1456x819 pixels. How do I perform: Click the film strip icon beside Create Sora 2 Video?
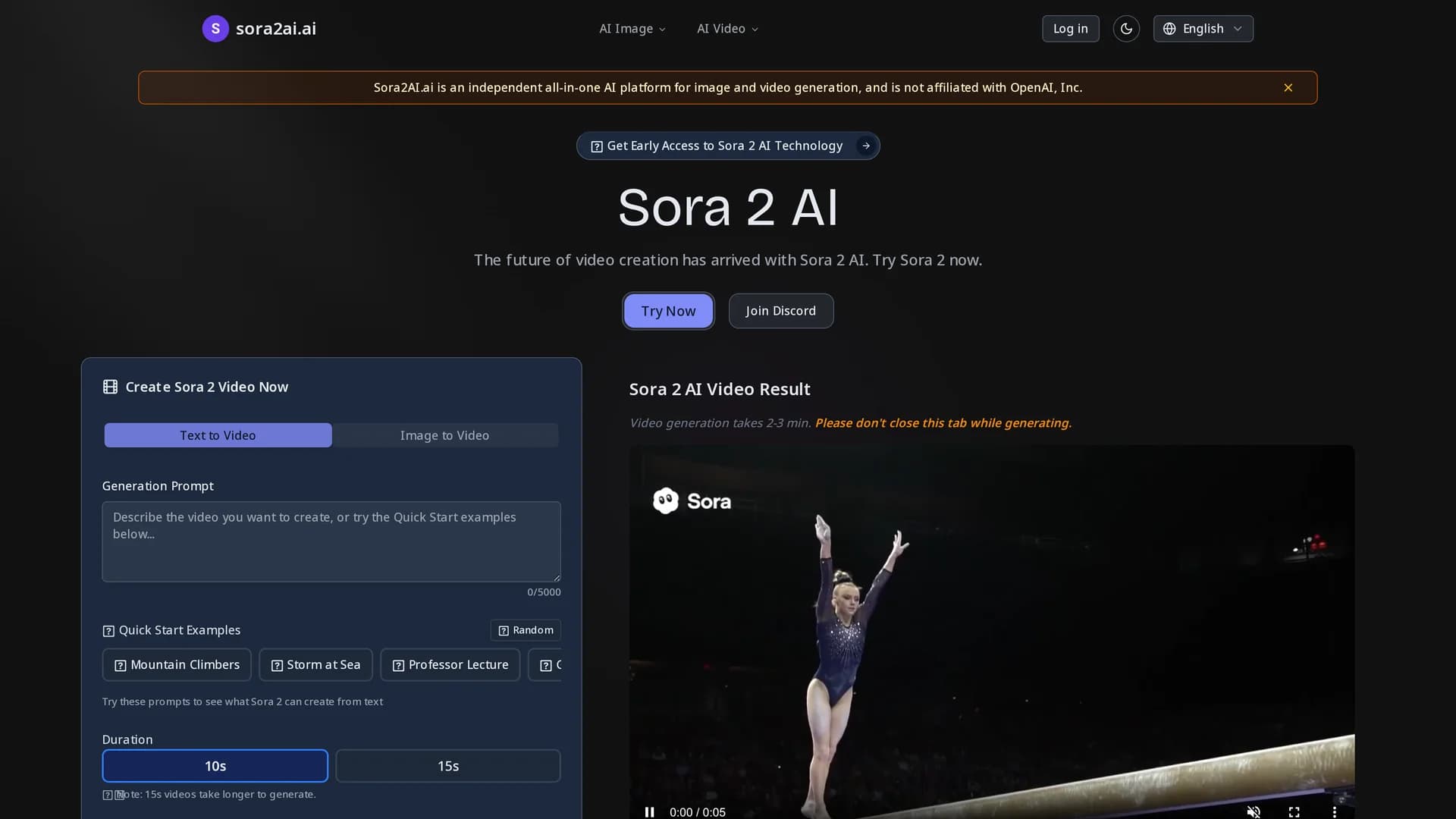pyautogui.click(x=110, y=387)
